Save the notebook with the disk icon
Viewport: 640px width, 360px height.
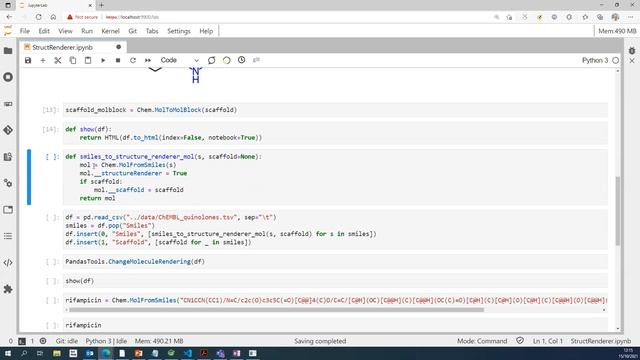28,60
